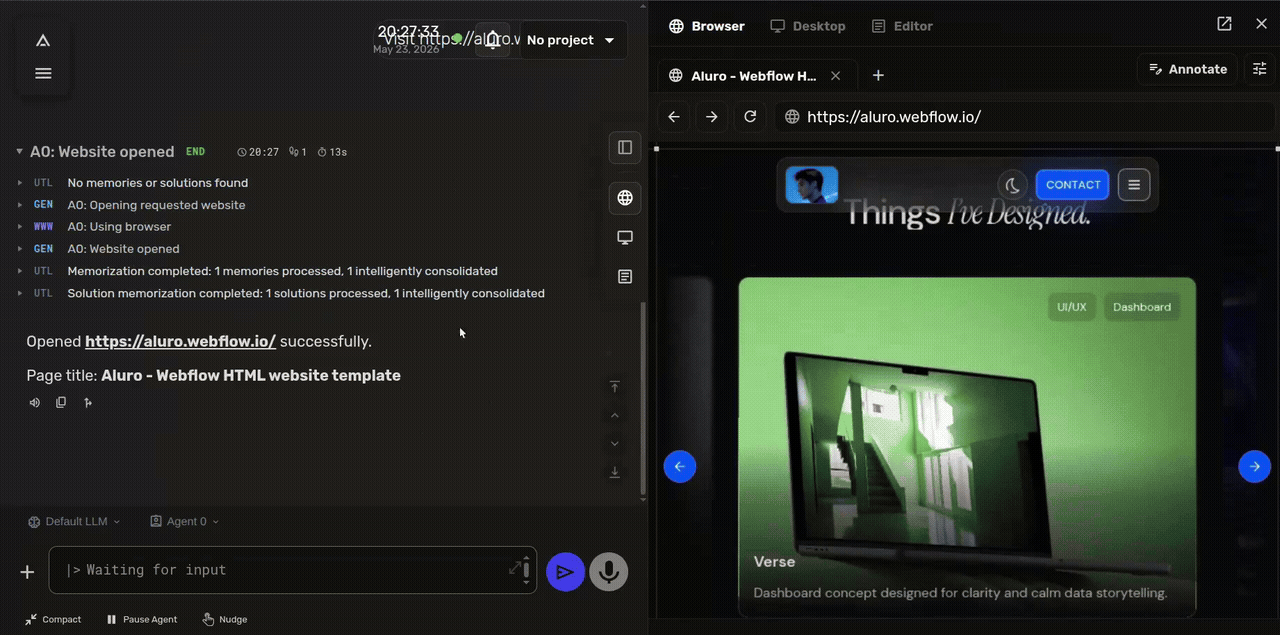Screen dimensions: 1280x635
Task: Click the profile avatar on Aluro site
Action: pos(812,185)
